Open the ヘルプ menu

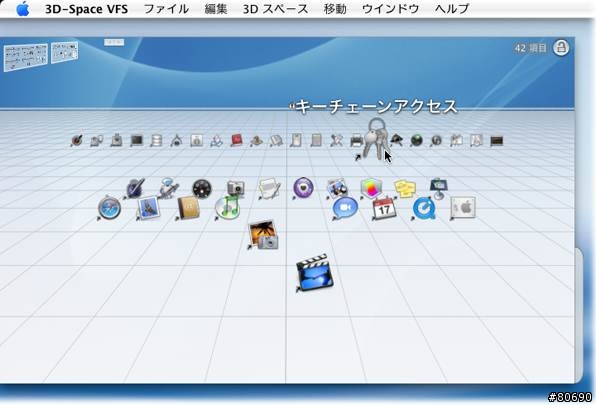452,9
